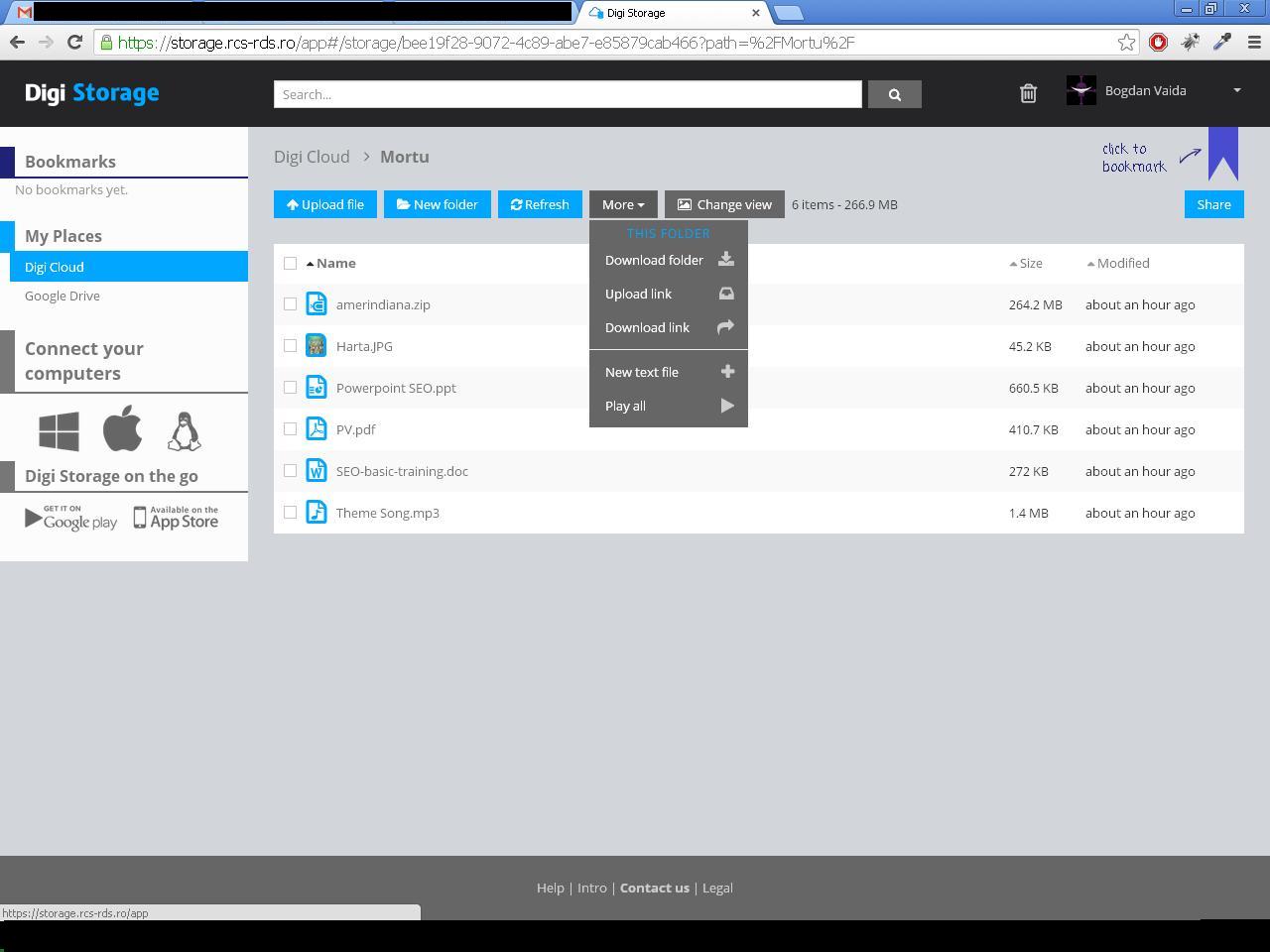This screenshot has height=952, width=1270.
Task: Select Google Drive under My Places
Action: click(63, 296)
